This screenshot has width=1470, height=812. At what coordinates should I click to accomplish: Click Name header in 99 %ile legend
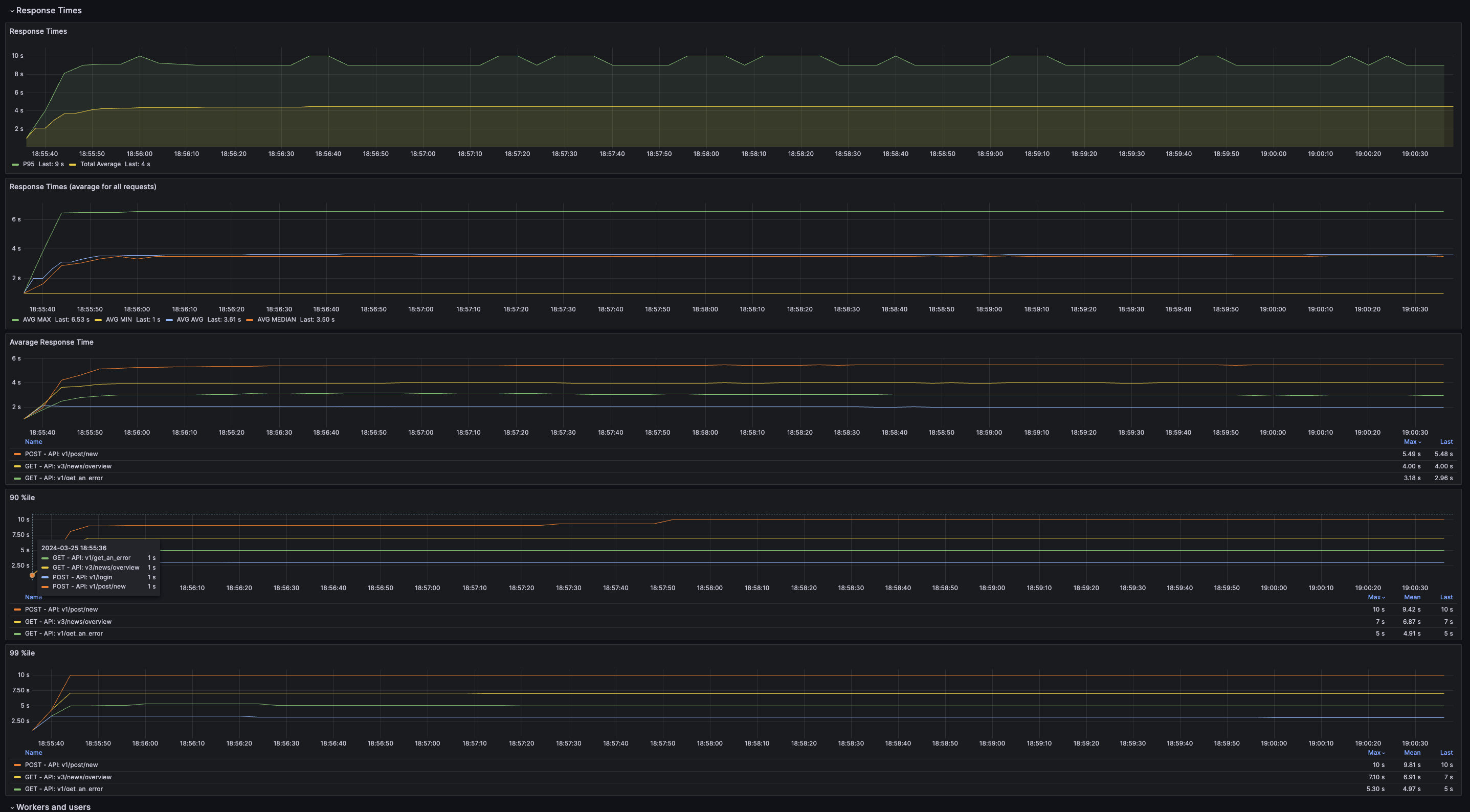point(33,752)
